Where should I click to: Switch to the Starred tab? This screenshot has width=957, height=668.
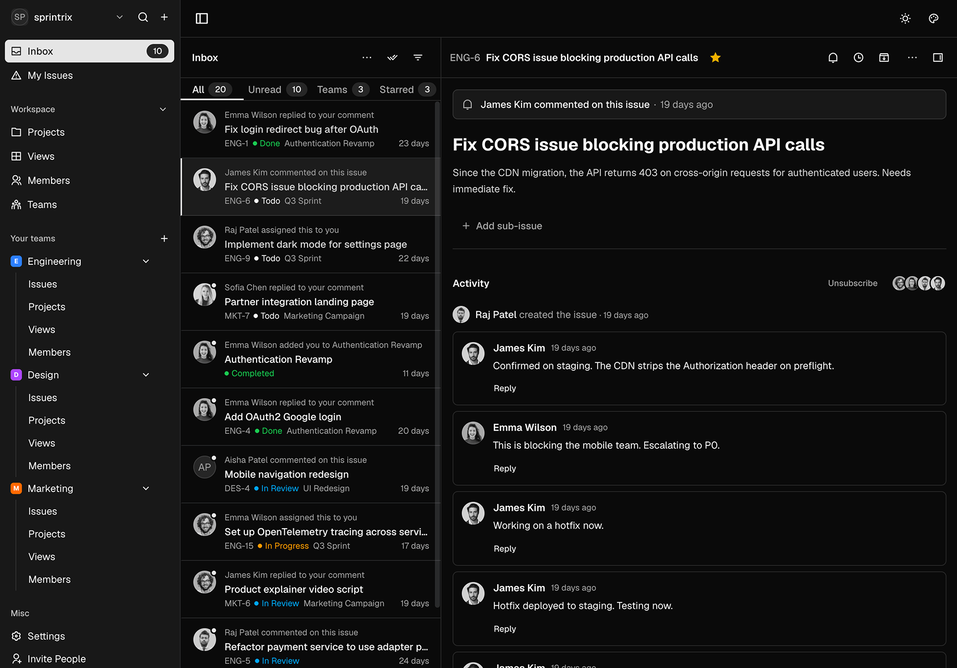tap(407, 90)
